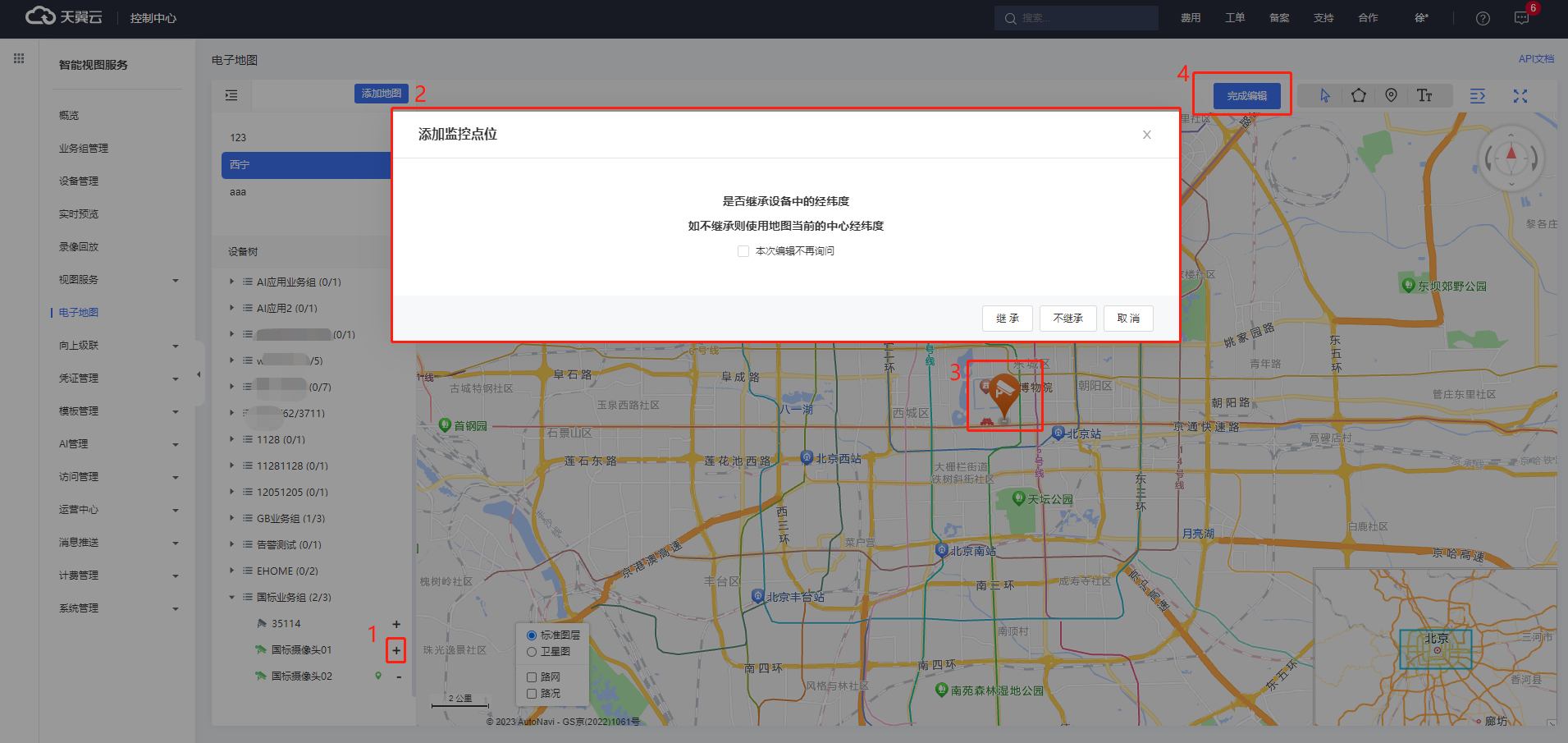The width and height of the screenshot is (1568, 743).
Task: Click the search input field
Action: pos(1083,18)
